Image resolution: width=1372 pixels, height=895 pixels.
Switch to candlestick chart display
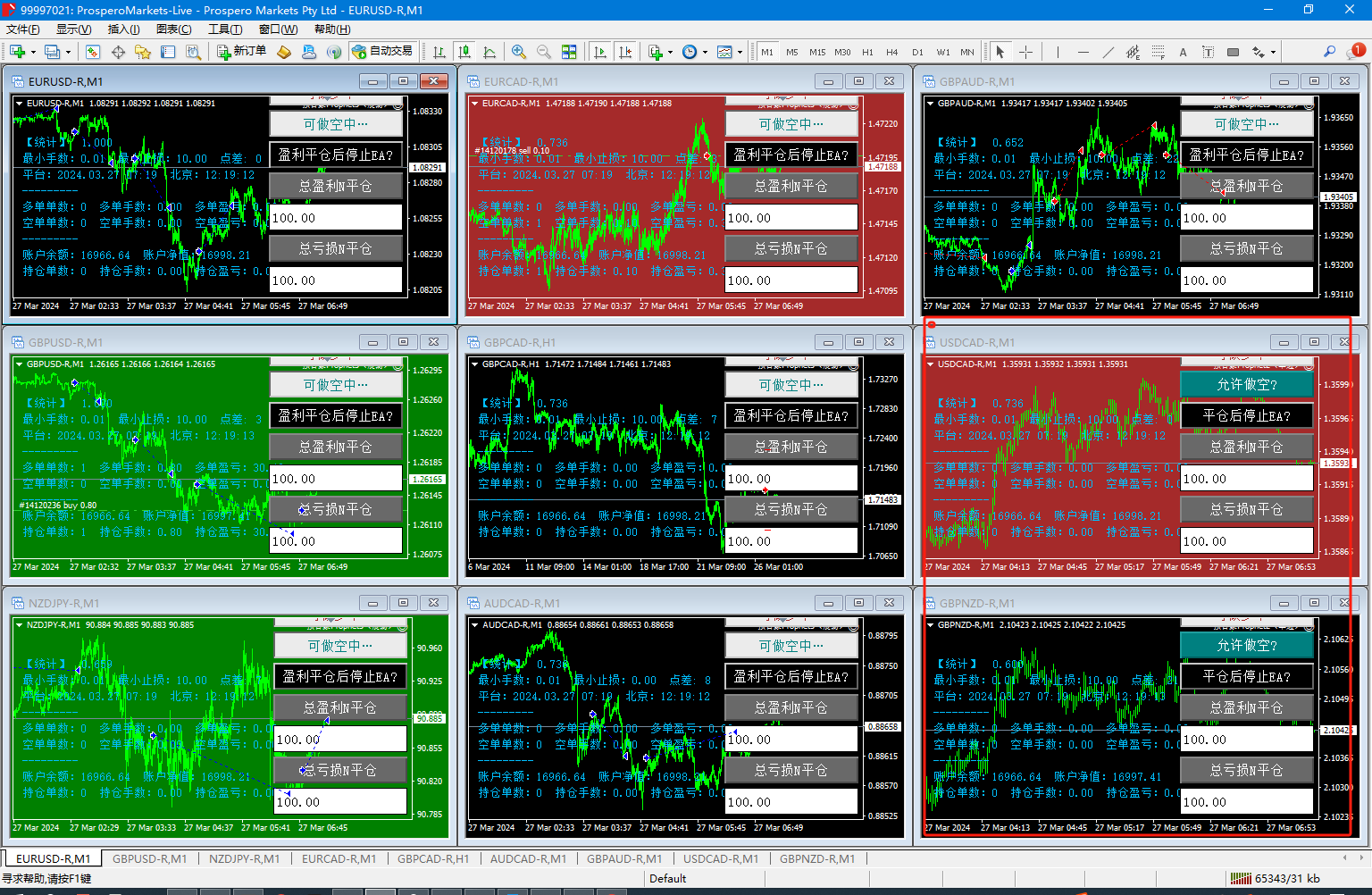click(464, 52)
